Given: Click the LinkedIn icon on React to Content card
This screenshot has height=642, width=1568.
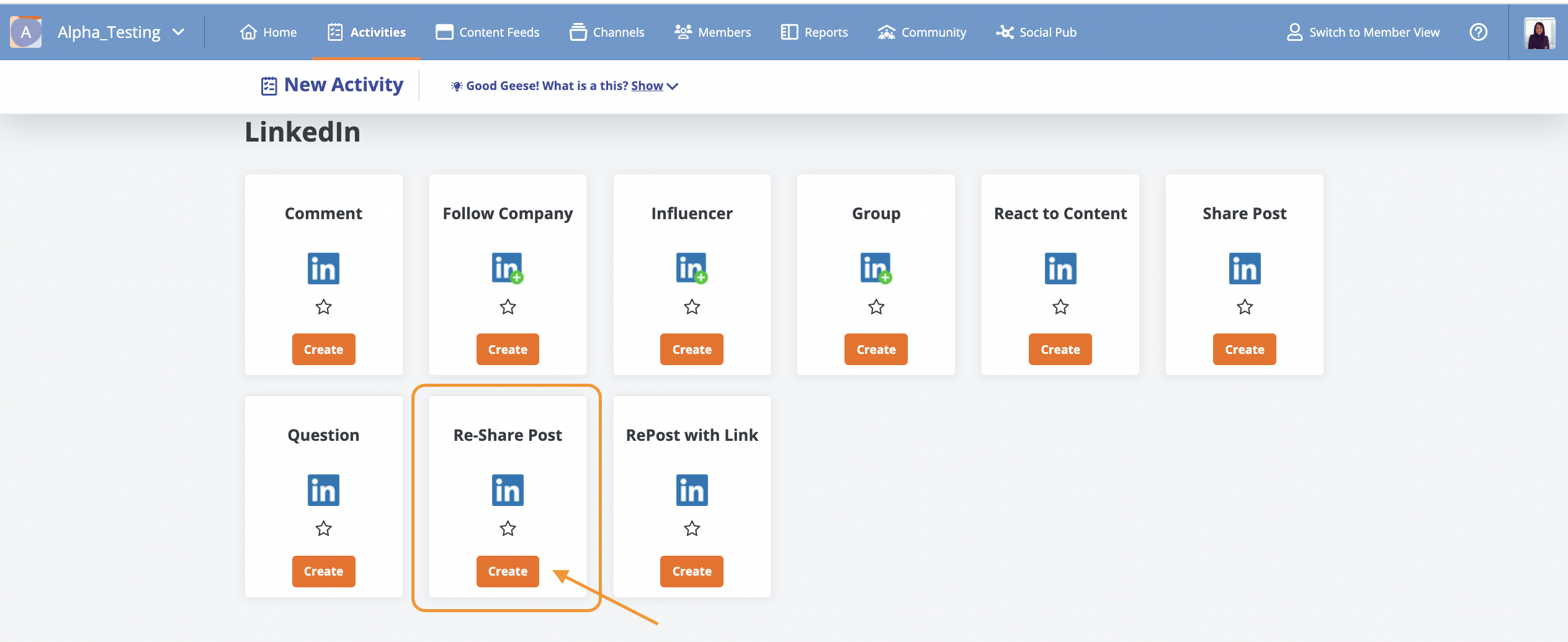Looking at the screenshot, I should coord(1060,268).
